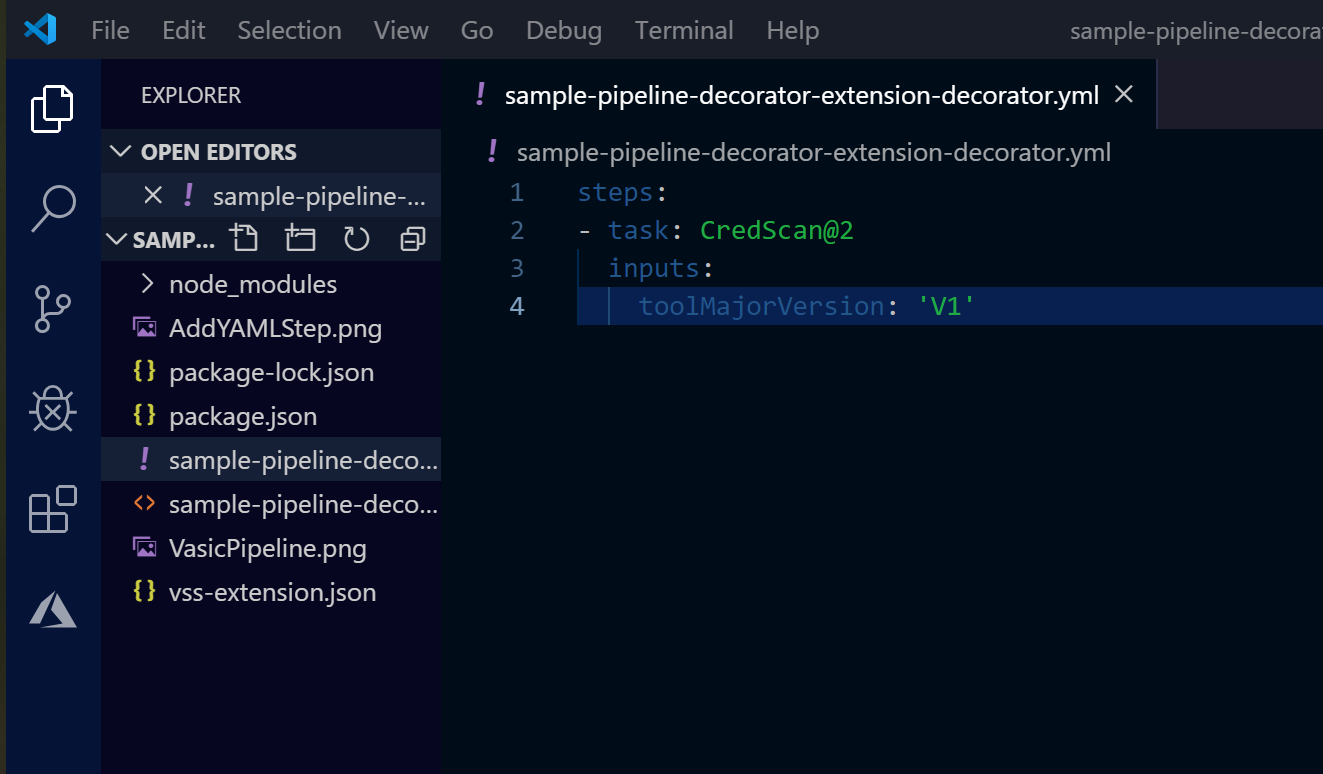This screenshot has width=1323, height=774.
Task: Click line 4 toolMajorVersion in editor
Action: [761, 306]
